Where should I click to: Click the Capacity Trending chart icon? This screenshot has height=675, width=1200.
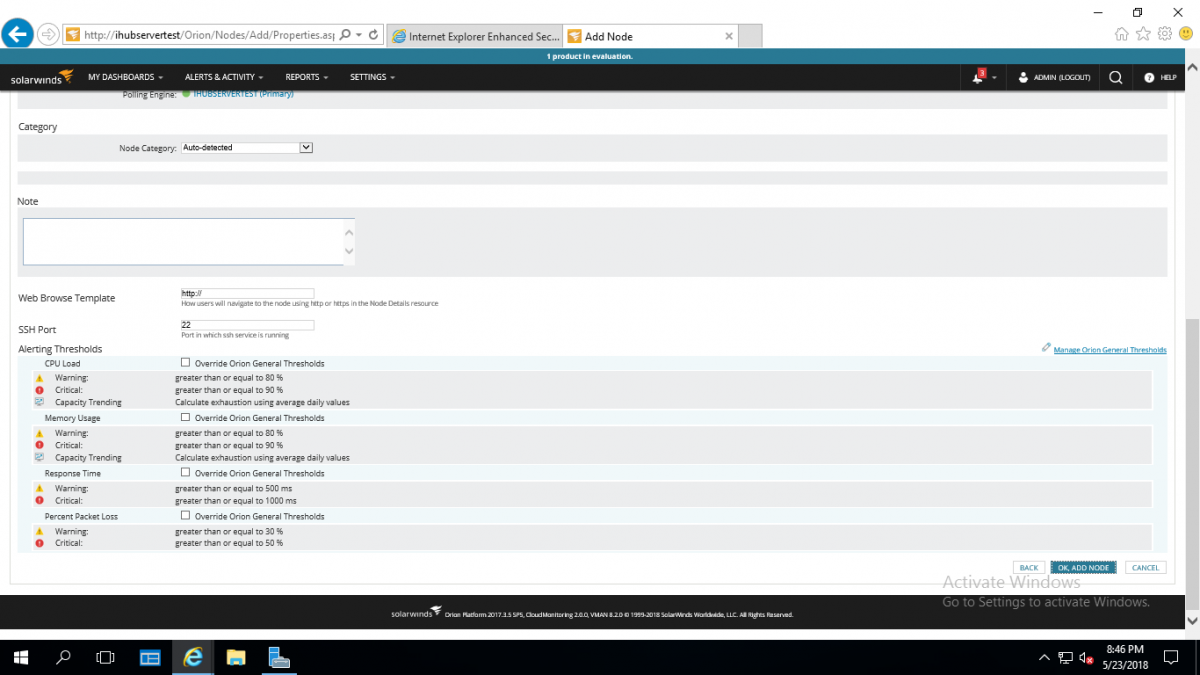pos(40,402)
